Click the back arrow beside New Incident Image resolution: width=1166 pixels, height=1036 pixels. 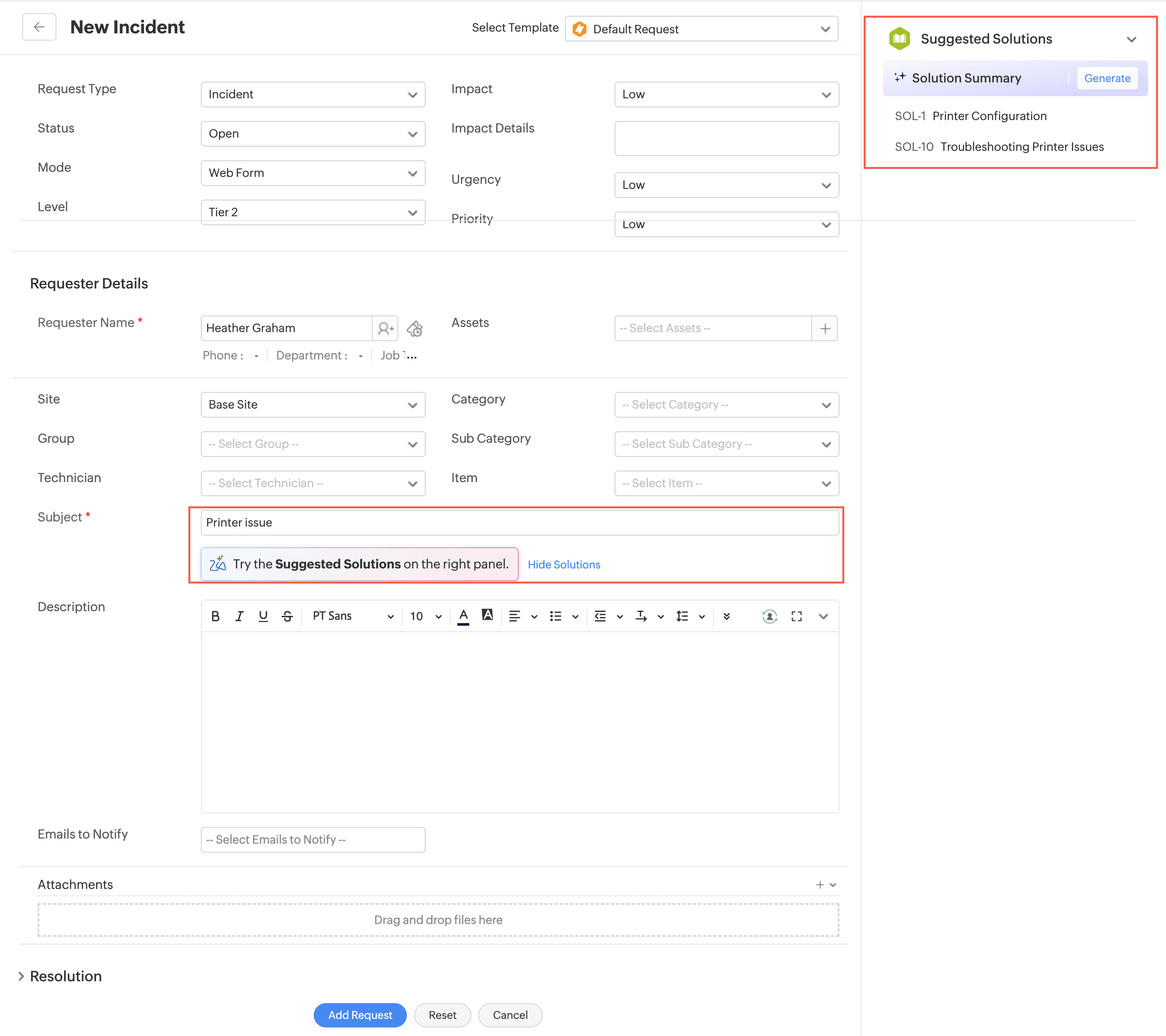click(39, 27)
